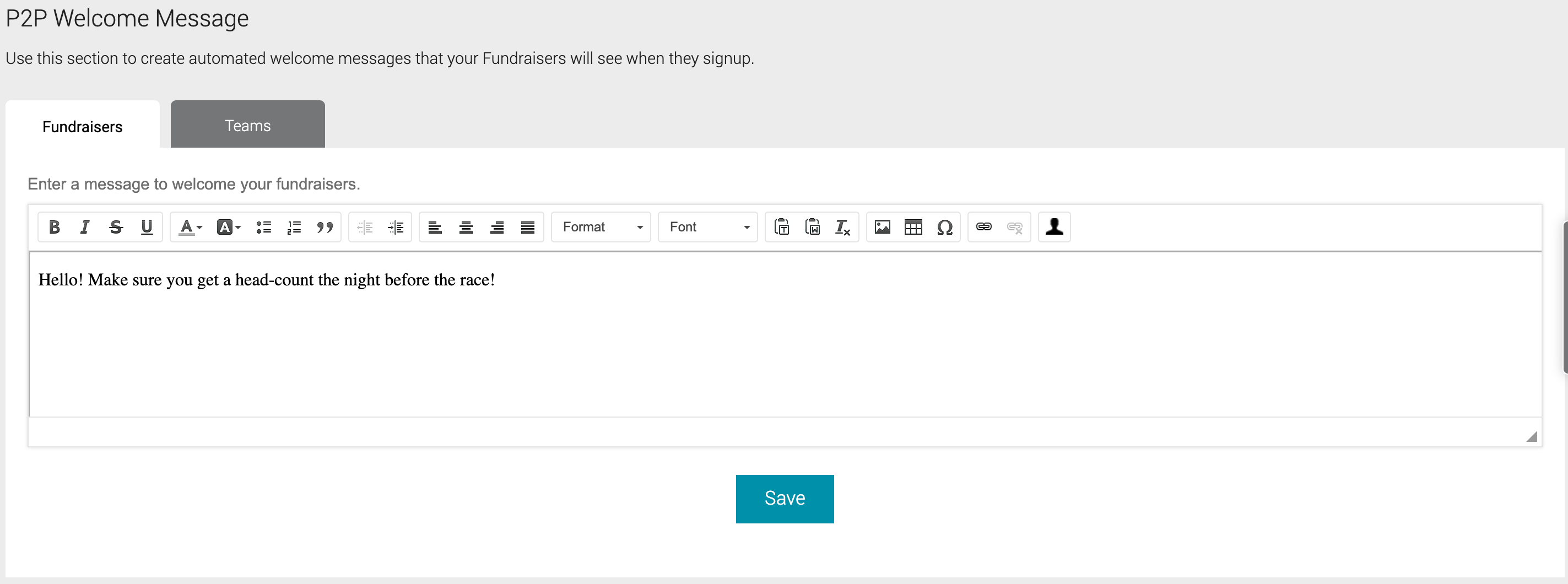Toggle italic text style
Image resolution: width=1568 pixels, height=584 pixels.
pyautogui.click(x=85, y=227)
